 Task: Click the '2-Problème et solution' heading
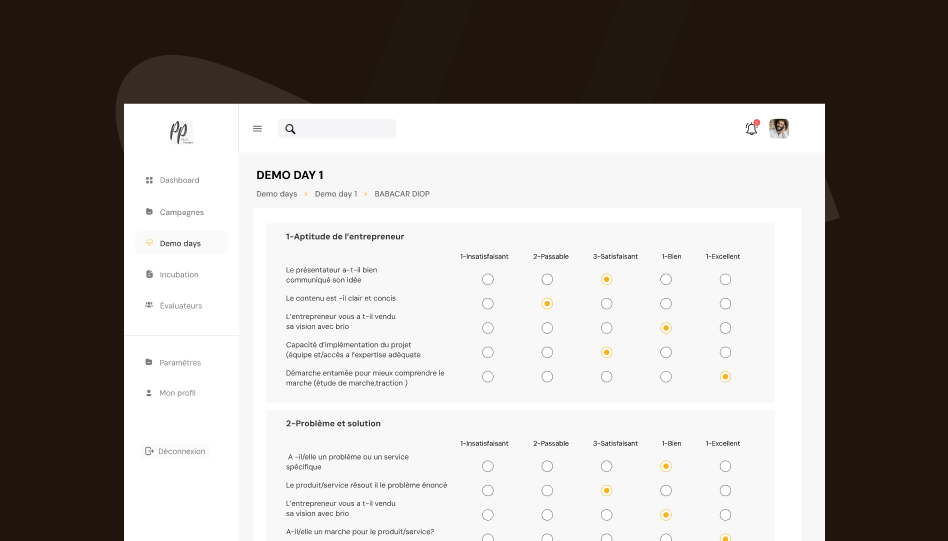(333, 423)
